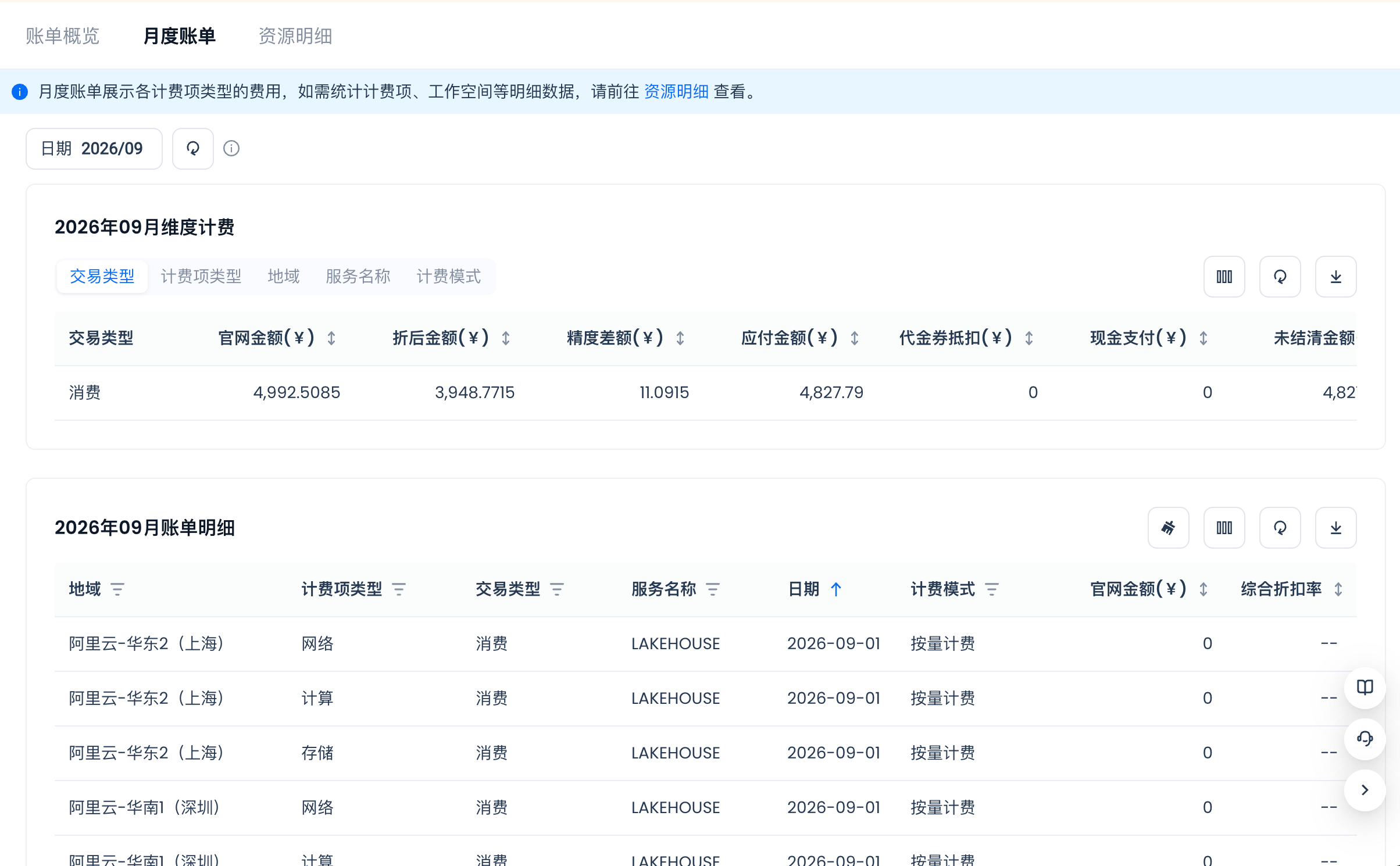Select 计费项类型 dimension tab
Screen dimensions: 1400x866
[x=201, y=277]
